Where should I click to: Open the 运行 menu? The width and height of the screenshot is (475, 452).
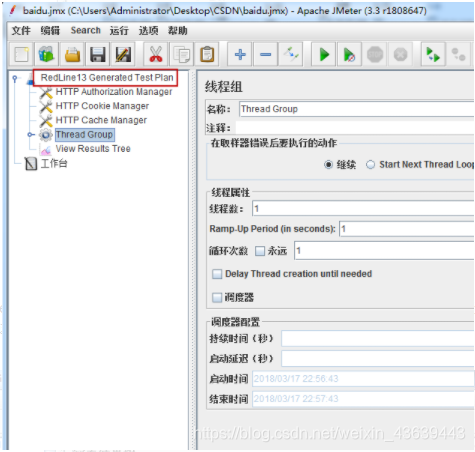click(x=119, y=31)
